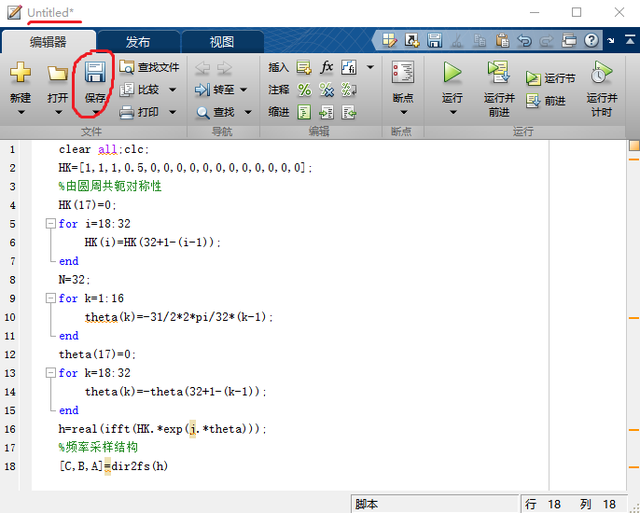Screen dimensions: 640x513
Task: Click the warning marker beside line 16
Action: pyautogui.click(x=633, y=430)
